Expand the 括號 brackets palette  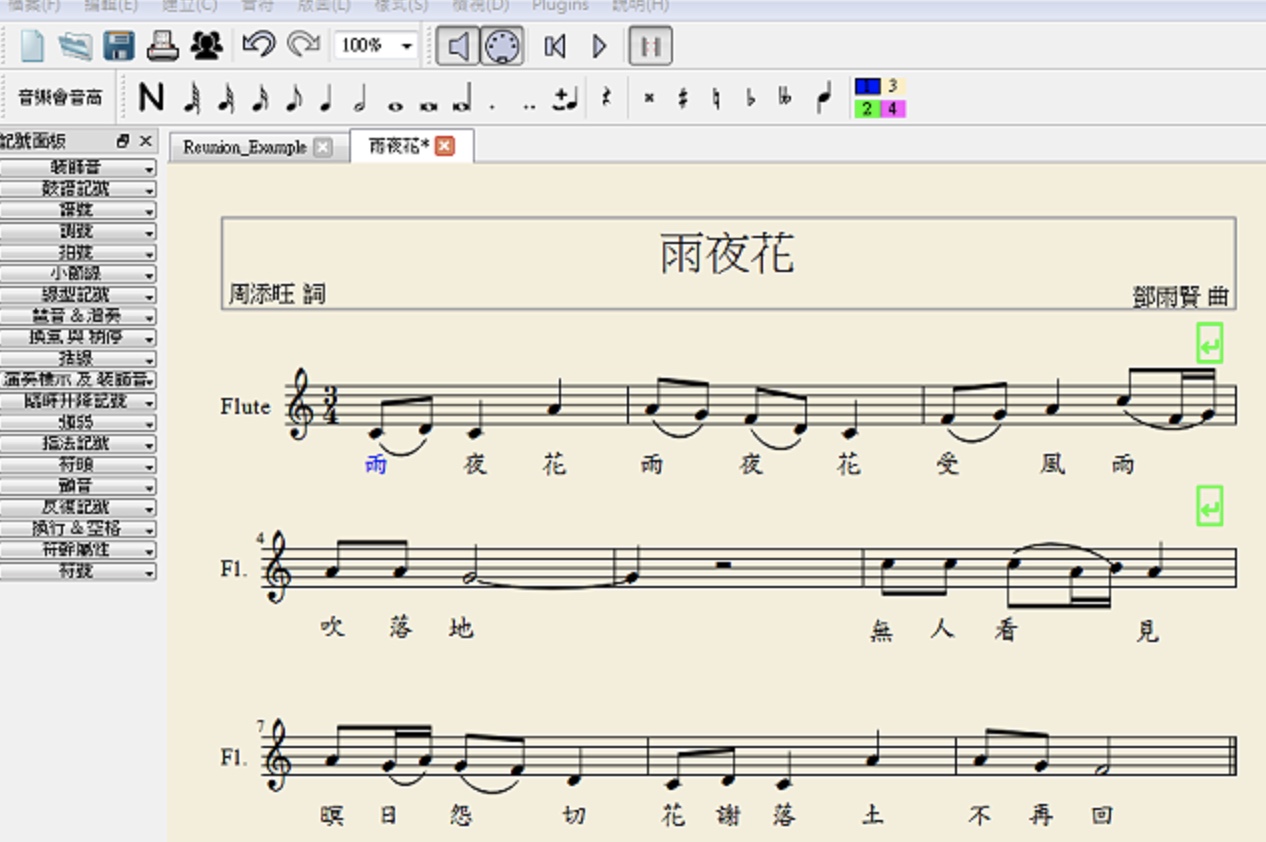click(x=78, y=359)
